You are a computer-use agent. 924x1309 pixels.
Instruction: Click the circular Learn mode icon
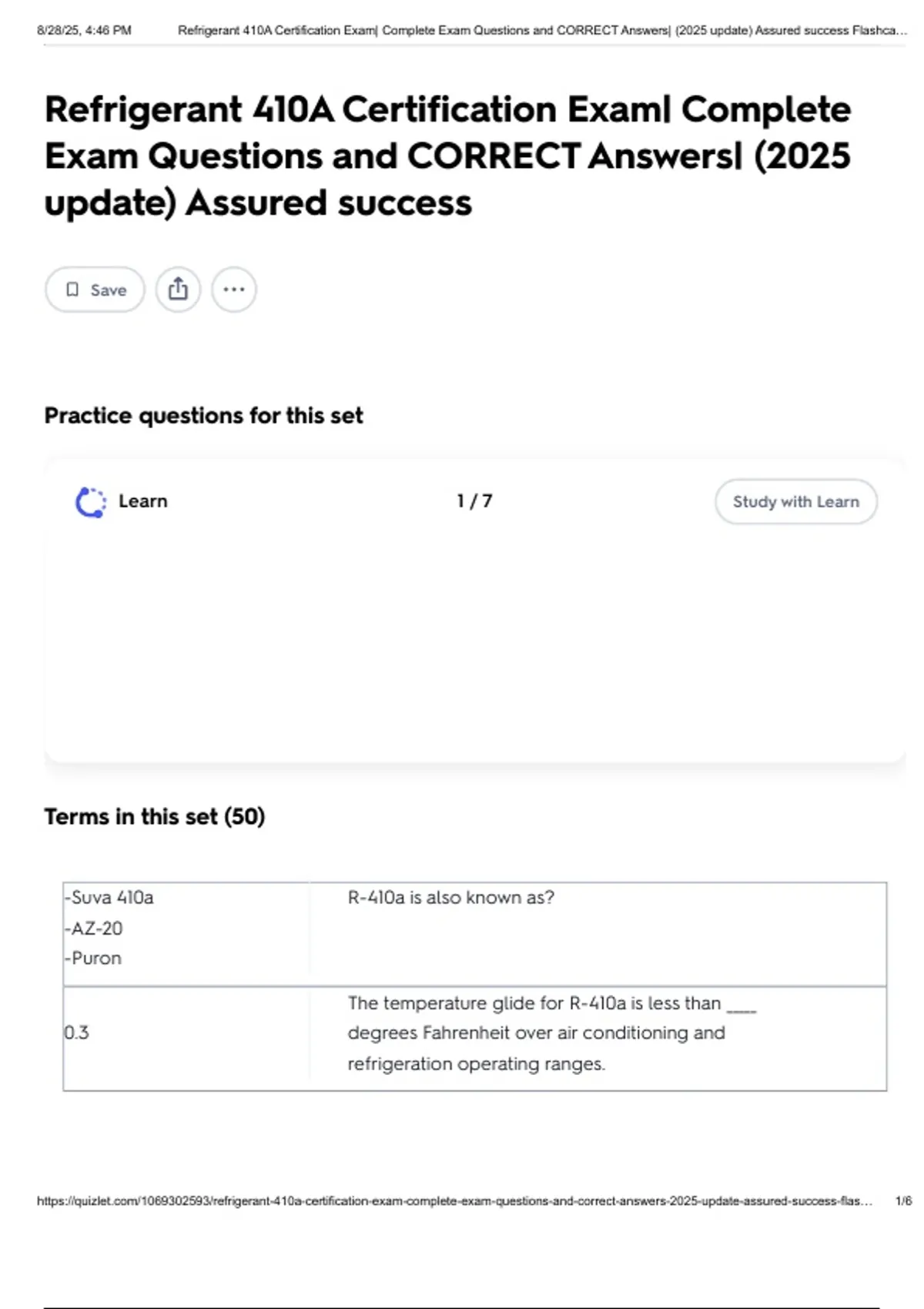(91, 502)
